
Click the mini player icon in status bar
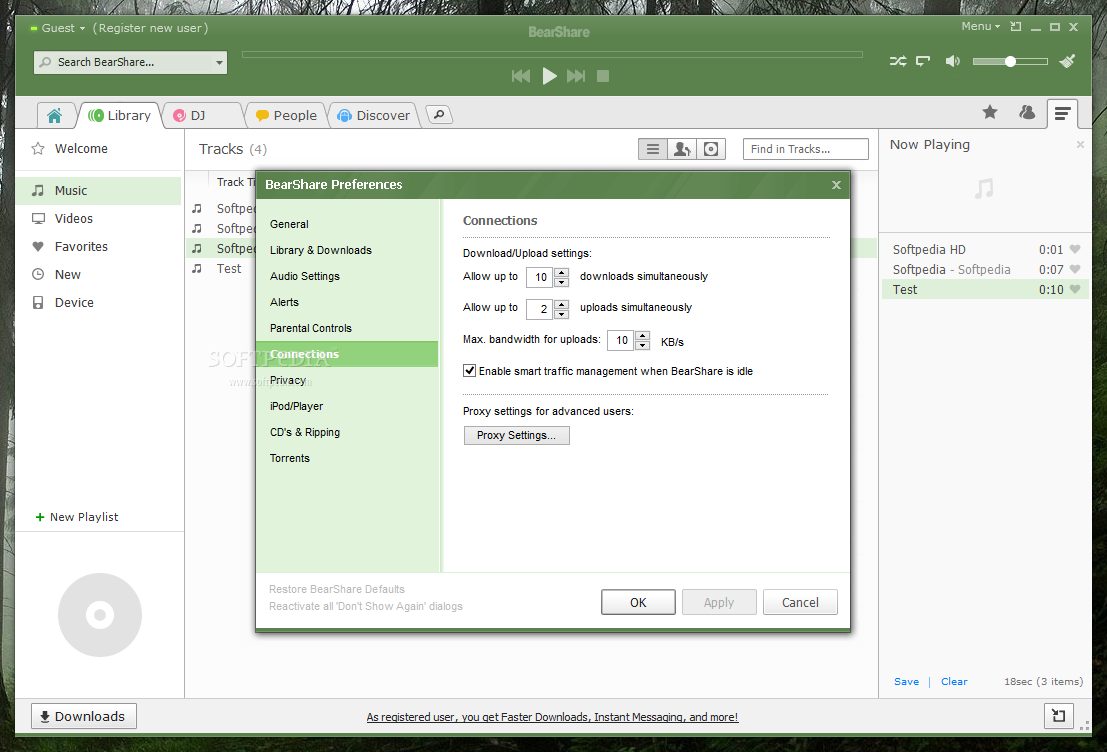pos(1058,716)
